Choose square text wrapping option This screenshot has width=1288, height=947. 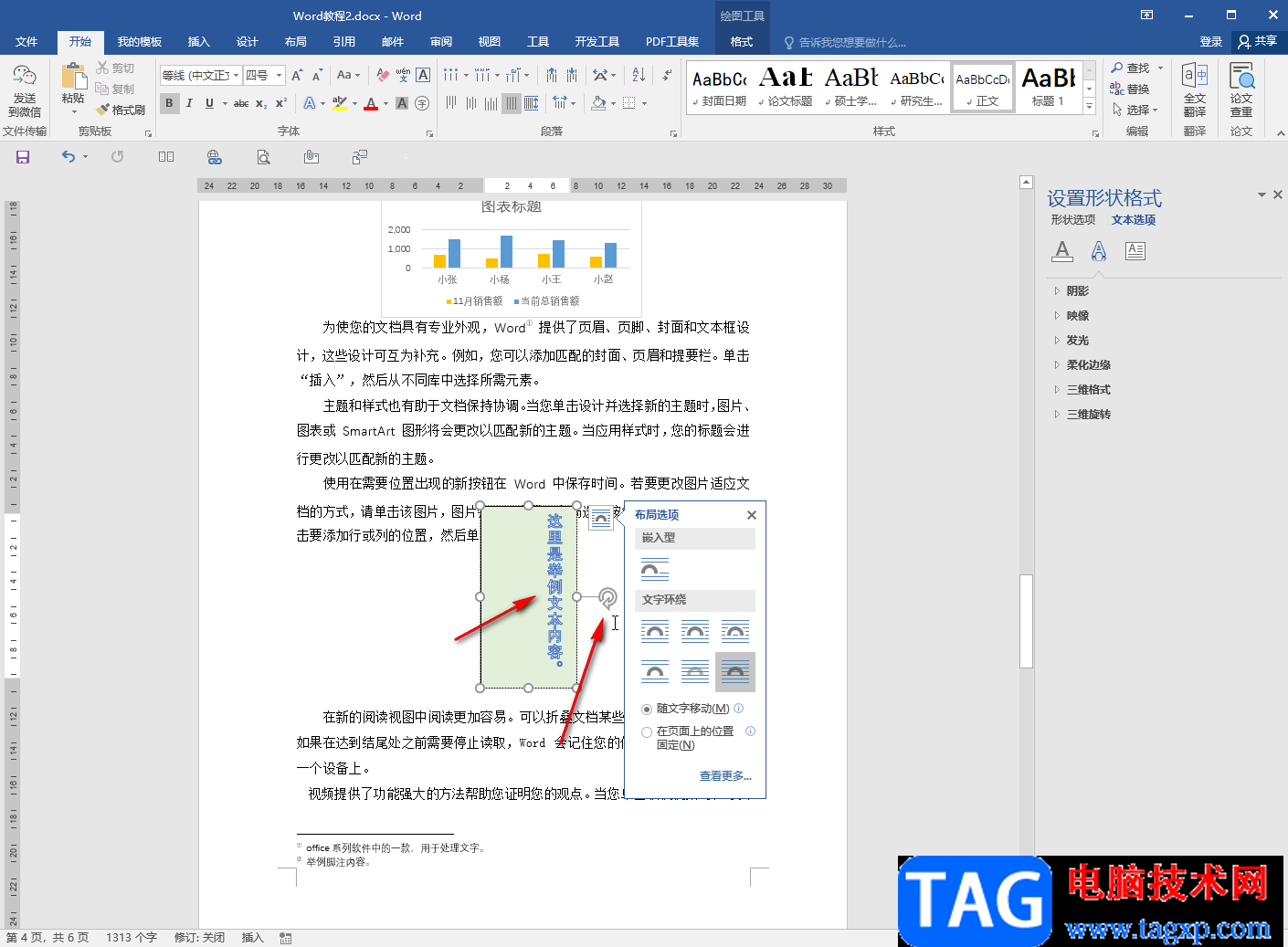point(655,631)
